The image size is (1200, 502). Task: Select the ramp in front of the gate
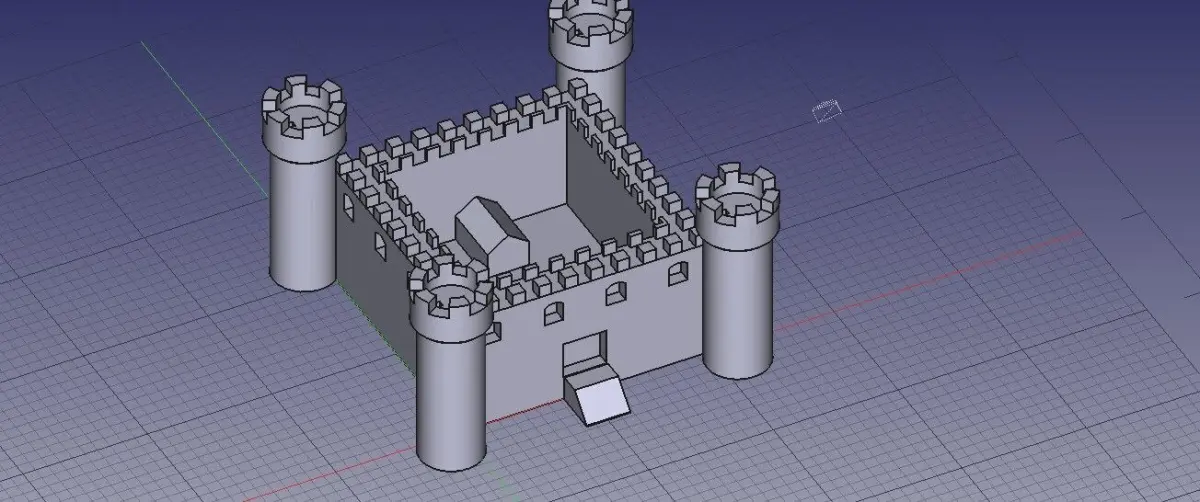tap(598, 395)
